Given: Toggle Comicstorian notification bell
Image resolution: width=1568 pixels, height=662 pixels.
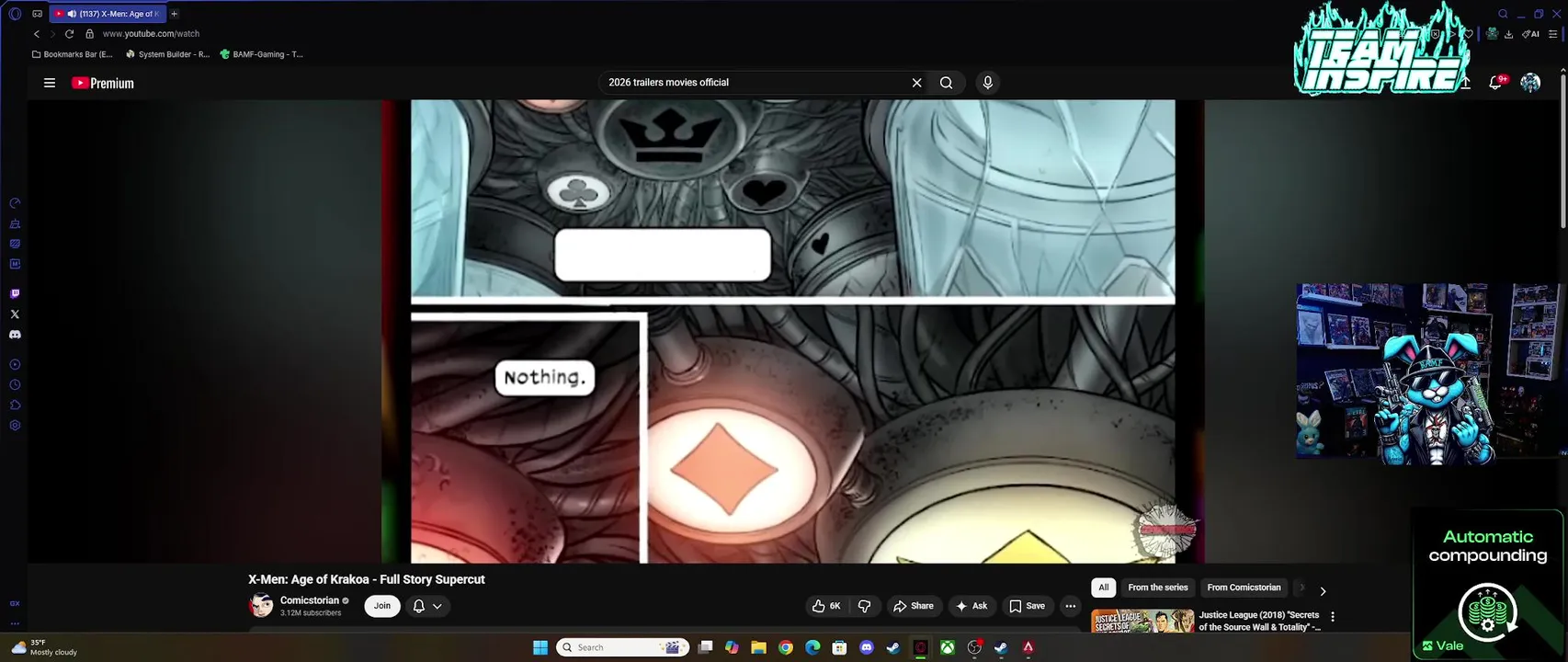Looking at the screenshot, I should point(427,606).
